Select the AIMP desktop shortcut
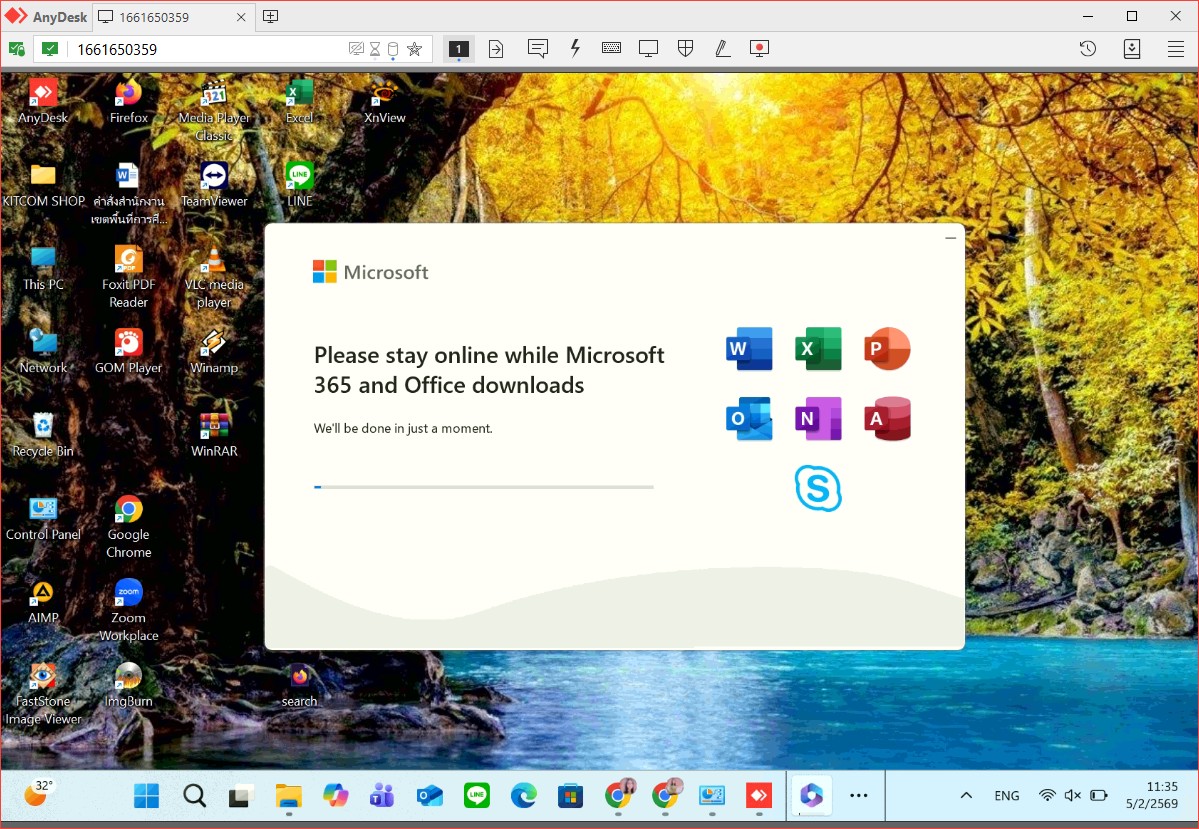1199x829 pixels. click(43, 602)
